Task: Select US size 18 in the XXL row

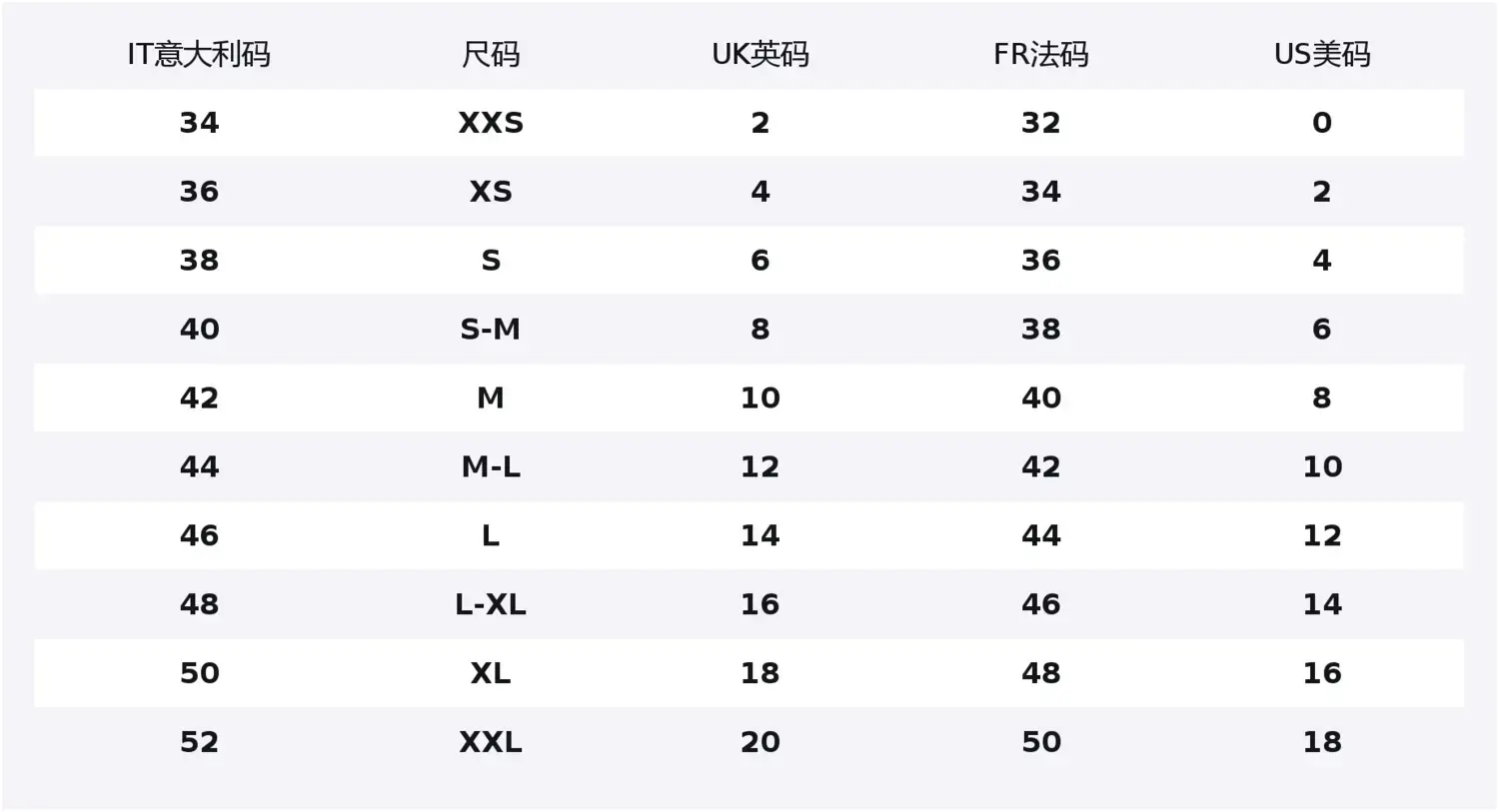Action: click(x=1322, y=742)
